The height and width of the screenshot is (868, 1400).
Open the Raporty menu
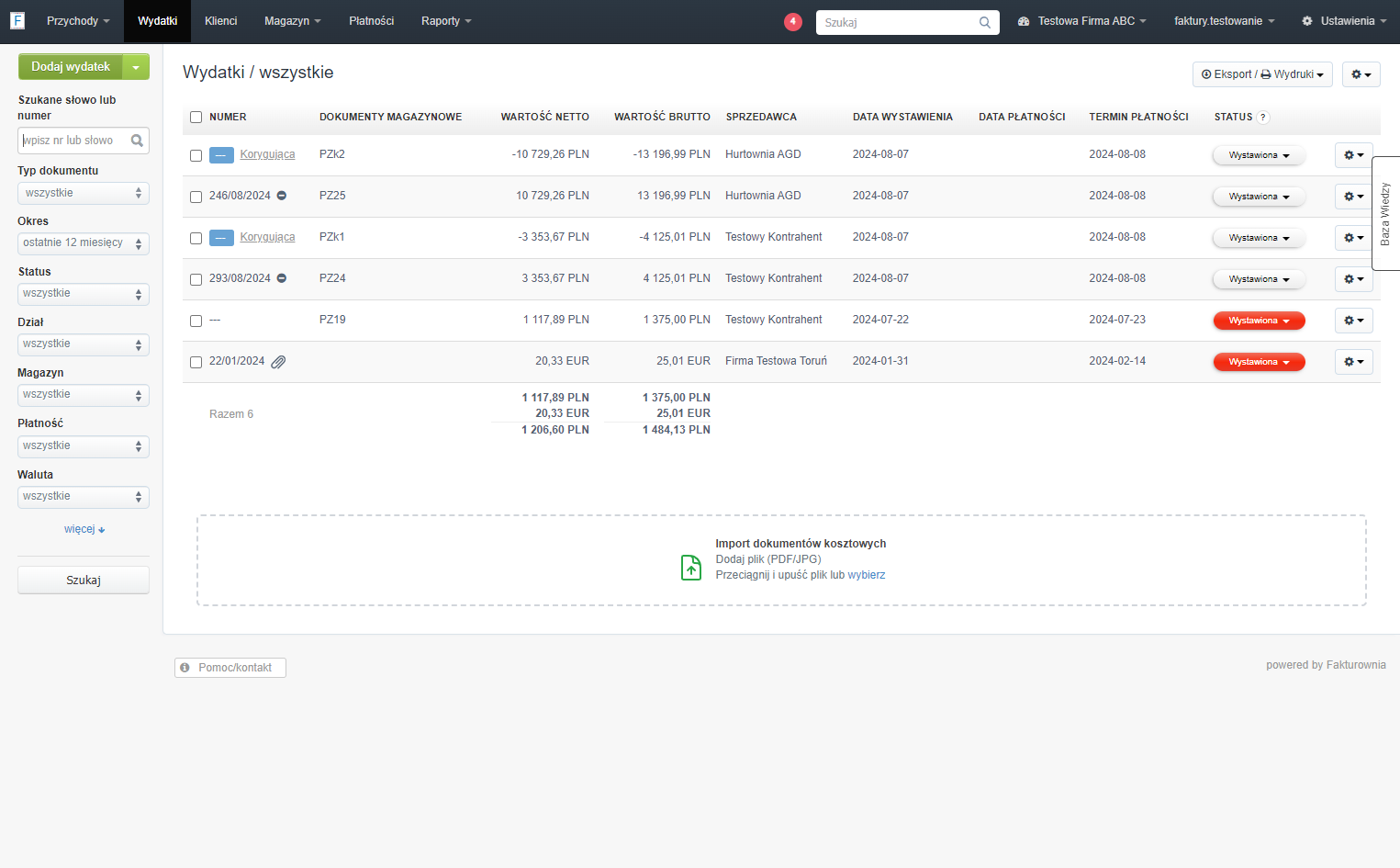click(x=446, y=21)
